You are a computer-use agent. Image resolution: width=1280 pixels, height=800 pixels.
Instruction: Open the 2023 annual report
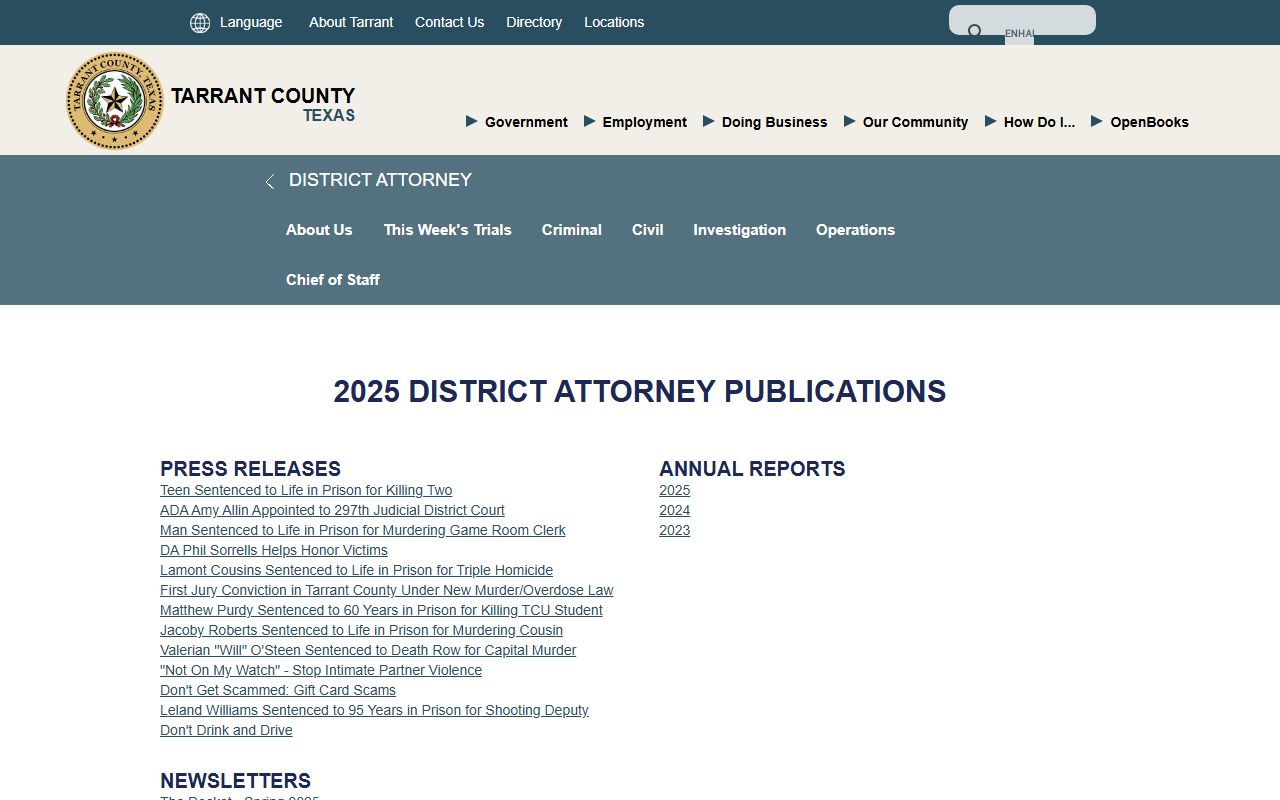(674, 530)
